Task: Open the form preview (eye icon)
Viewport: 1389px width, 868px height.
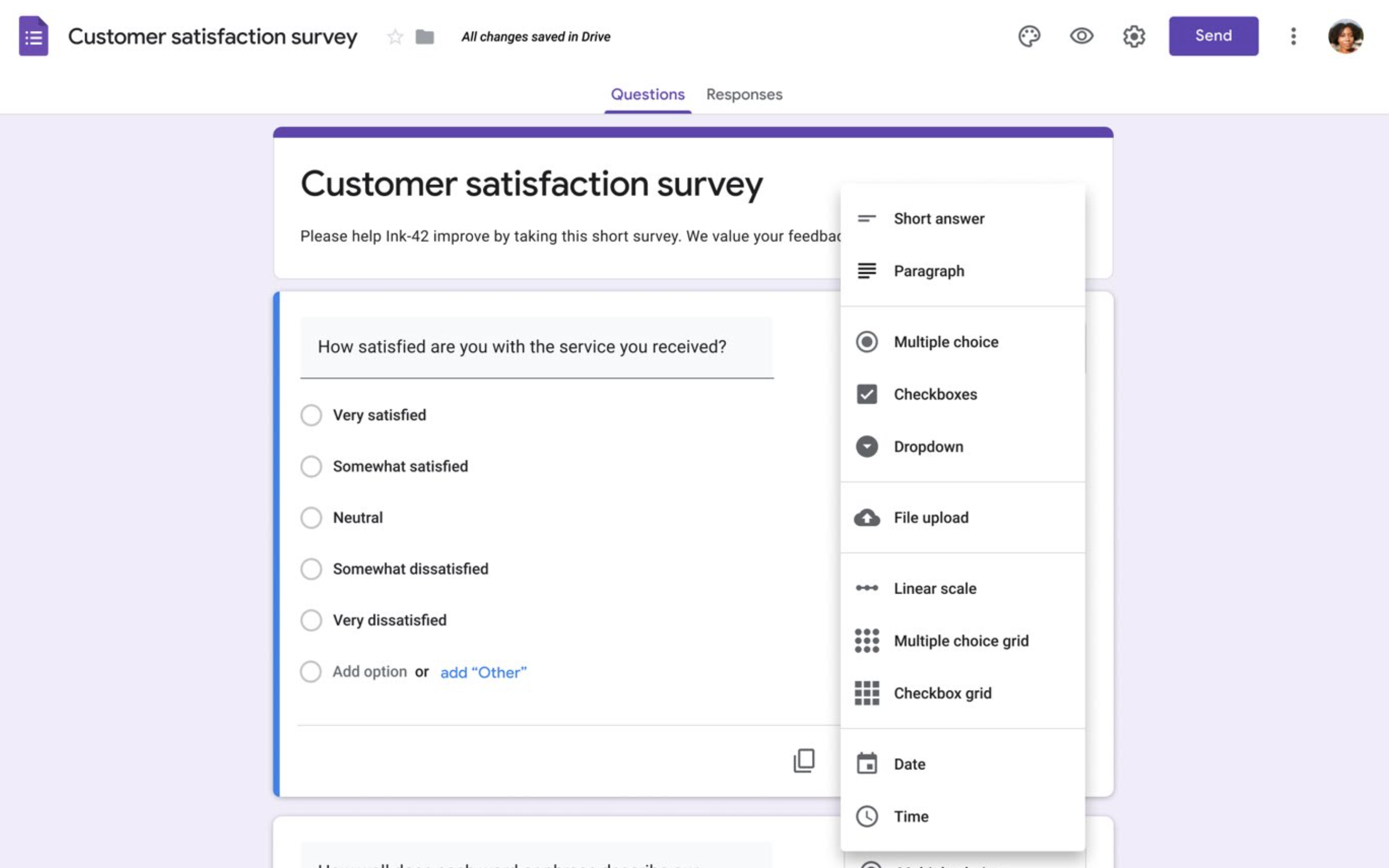Action: tap(1081, 36)
